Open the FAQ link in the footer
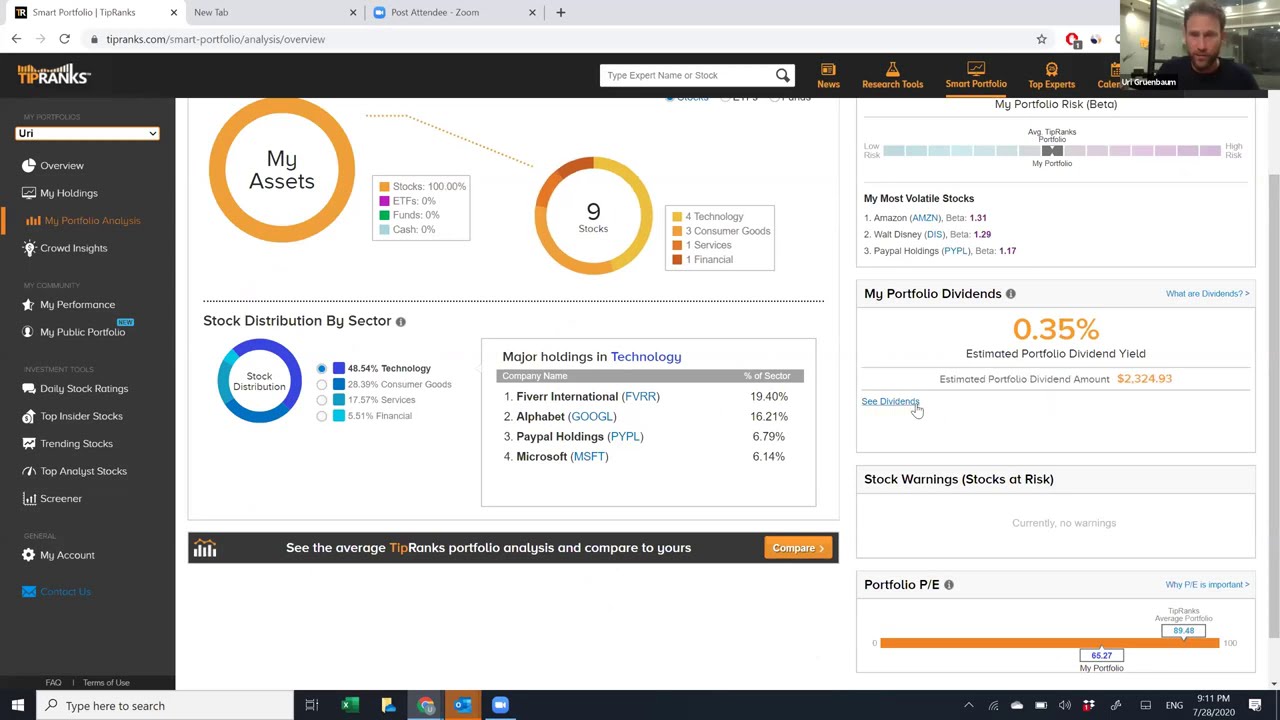The width and height of the screenshot is (1280, 720). tap(53, 683)
